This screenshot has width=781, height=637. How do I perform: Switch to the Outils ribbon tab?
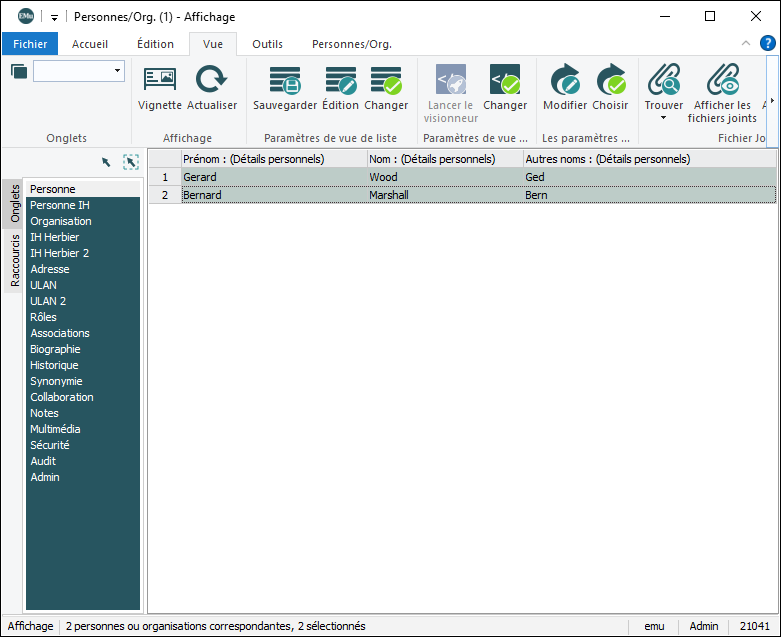pos(267,44)
